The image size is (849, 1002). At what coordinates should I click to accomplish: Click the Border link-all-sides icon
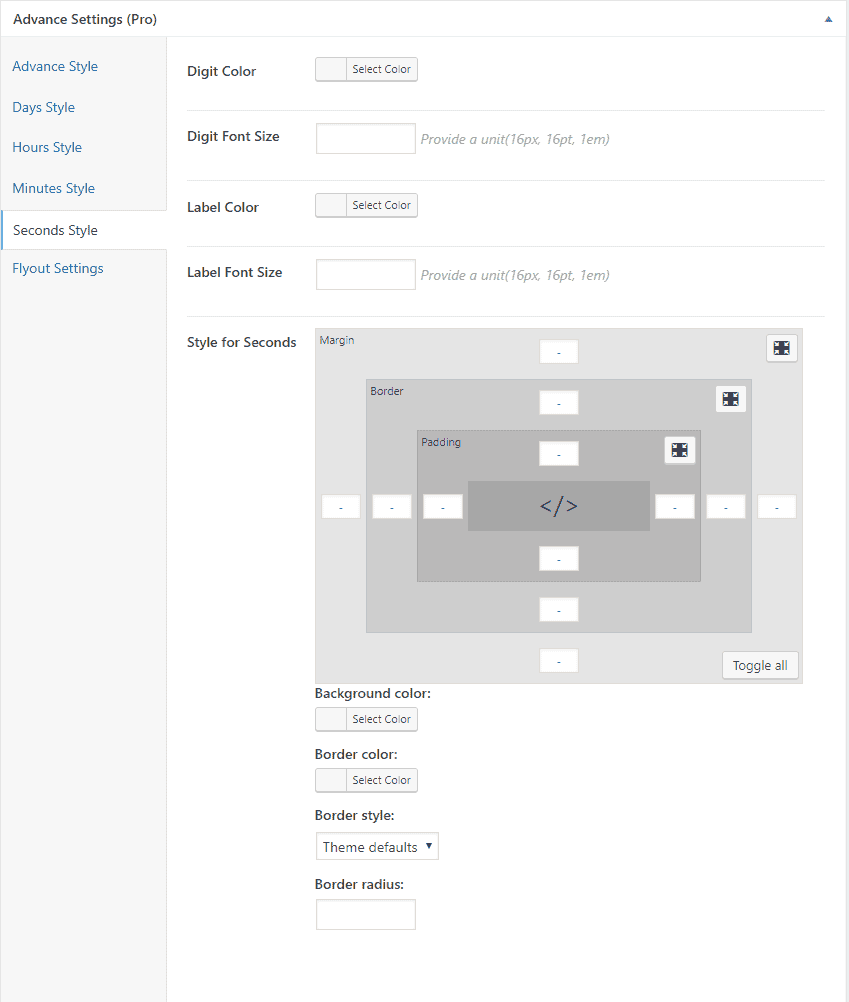[x=731, y=399]
